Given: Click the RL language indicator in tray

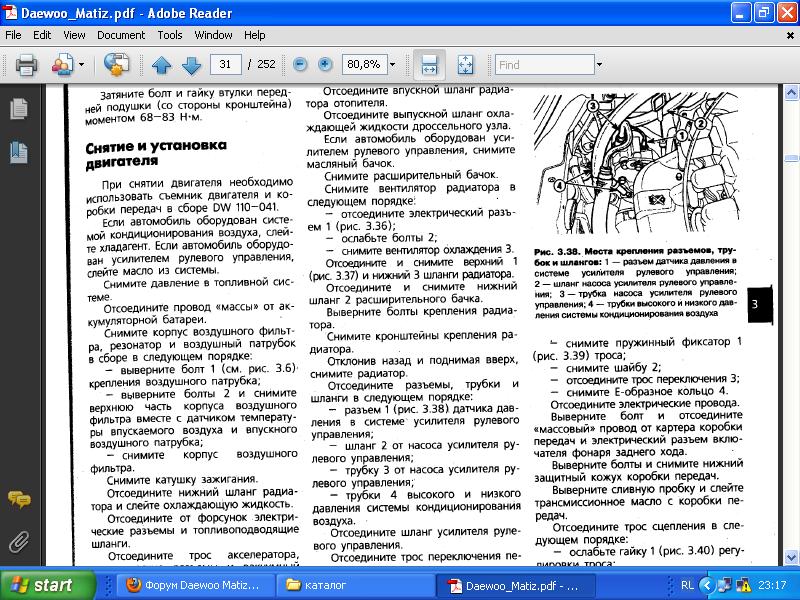Looking at the screenshot, I should coord(687,585).
